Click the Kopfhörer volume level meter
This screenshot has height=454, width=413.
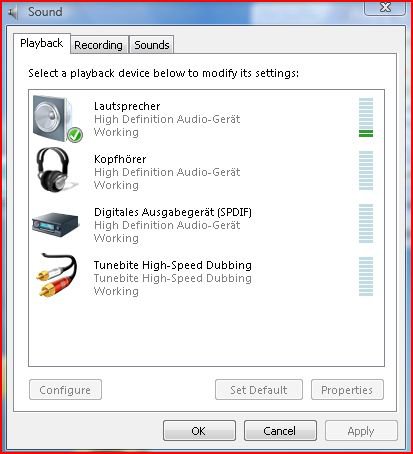366,170
